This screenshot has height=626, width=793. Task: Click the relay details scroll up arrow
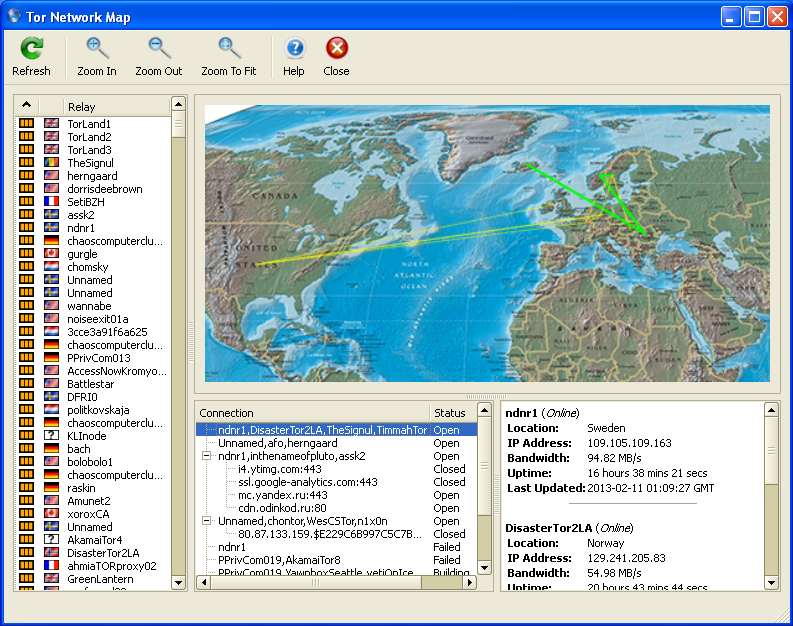[x=771, y=410]
